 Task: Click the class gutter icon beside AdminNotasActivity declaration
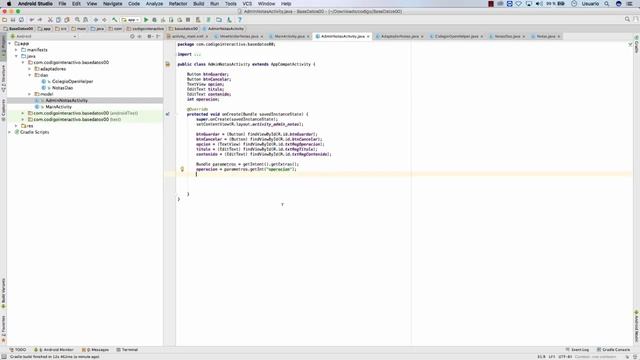click(168, 64)
